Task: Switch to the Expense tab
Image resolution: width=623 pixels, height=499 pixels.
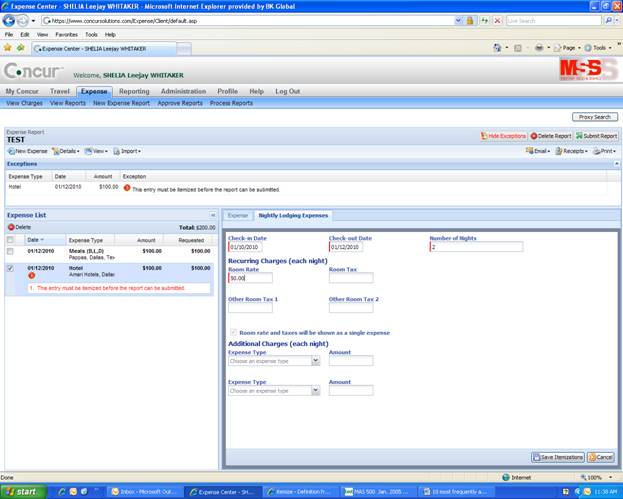Action: 238,215
